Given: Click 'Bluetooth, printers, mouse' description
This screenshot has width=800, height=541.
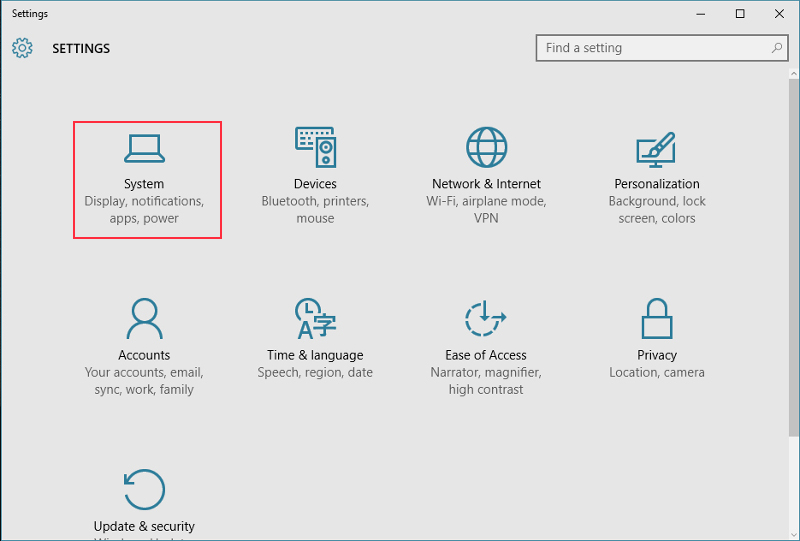Looking at the screenshot, I should coord(315,210).
